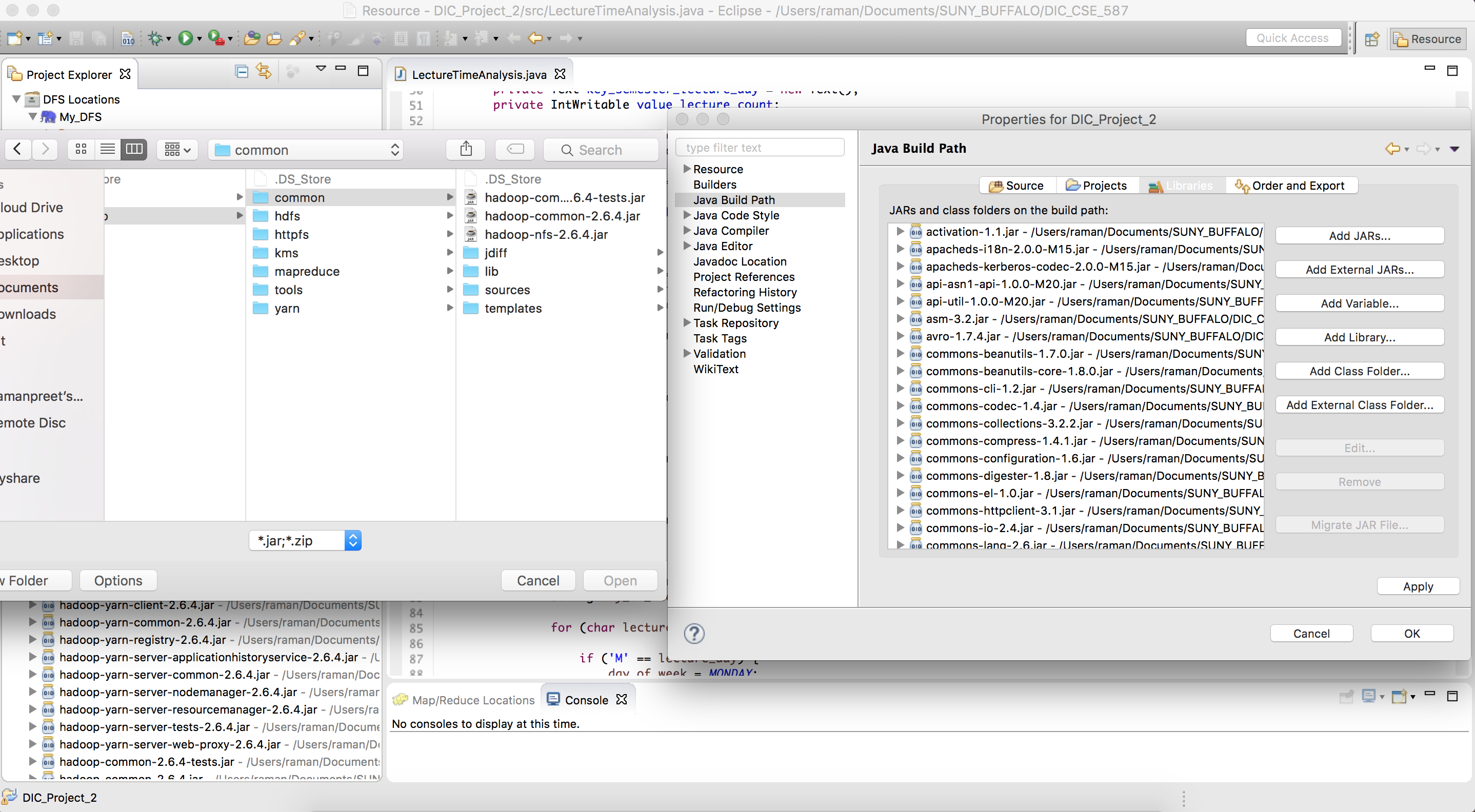Click Link with Editor icon in Project Explorer
This screenshot has height=812, width=1475.
coord(264,72)
